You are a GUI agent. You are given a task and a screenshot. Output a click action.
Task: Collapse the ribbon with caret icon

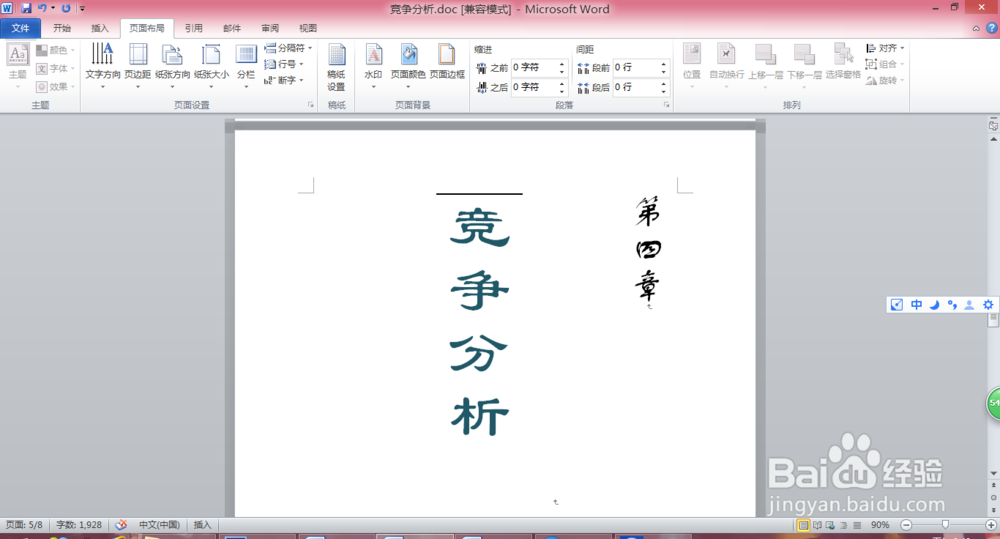click(x=976, y=28)
